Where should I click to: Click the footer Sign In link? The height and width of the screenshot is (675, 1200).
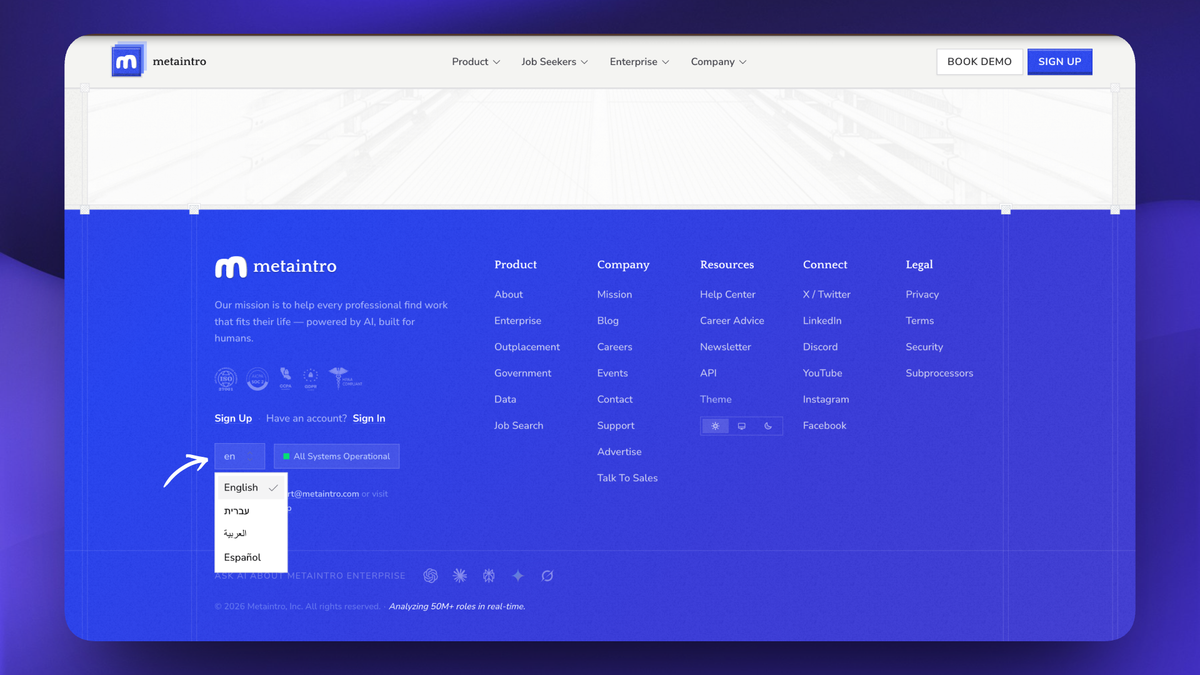[369, 418]
